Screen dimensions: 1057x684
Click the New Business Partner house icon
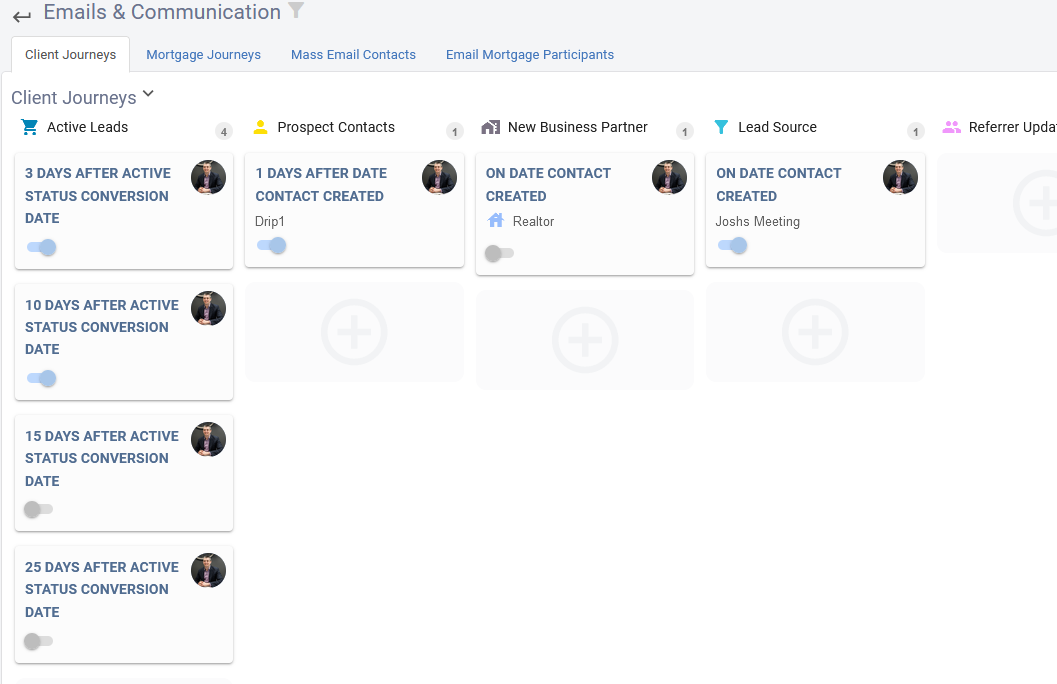(x=490, y=127)
